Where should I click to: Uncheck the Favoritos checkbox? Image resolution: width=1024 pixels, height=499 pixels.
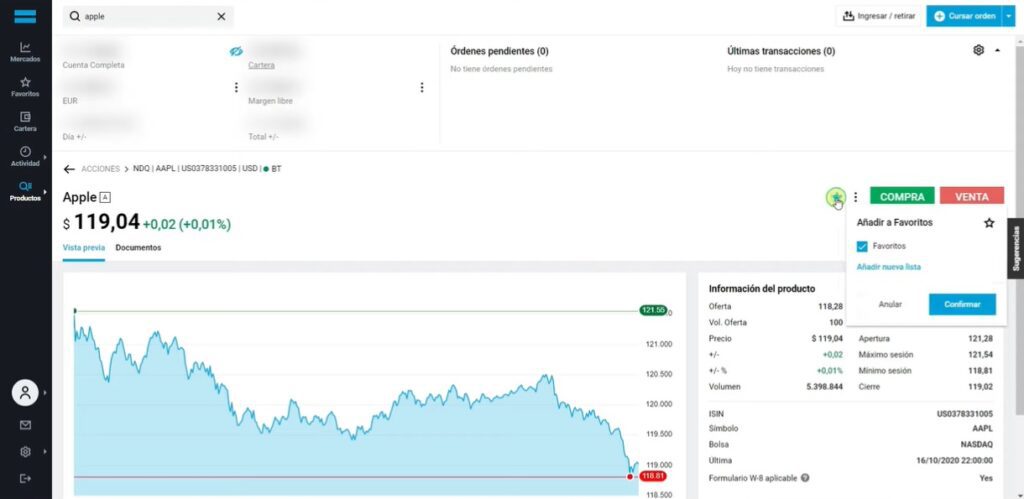862,246
